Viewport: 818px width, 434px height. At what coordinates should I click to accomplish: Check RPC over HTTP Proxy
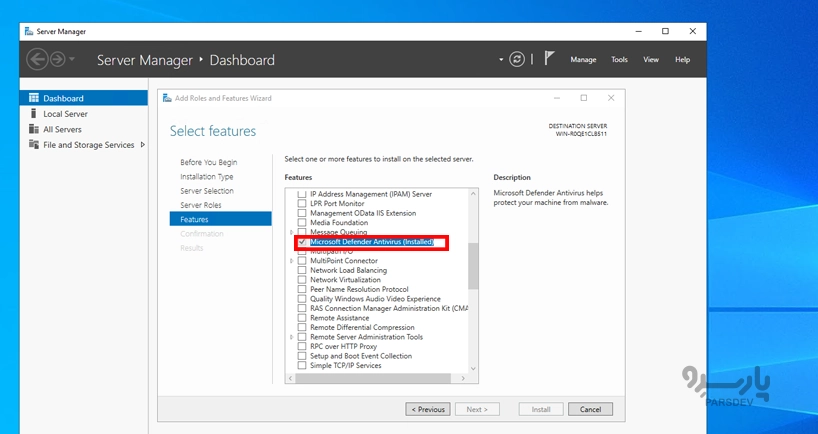pyautogui.click(x=302, y=346)
